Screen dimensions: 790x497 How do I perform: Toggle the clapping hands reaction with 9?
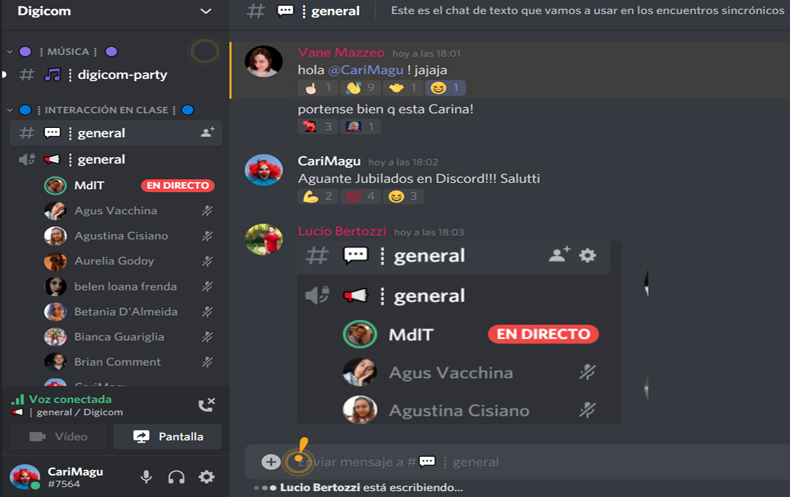(x=361, y=88)
